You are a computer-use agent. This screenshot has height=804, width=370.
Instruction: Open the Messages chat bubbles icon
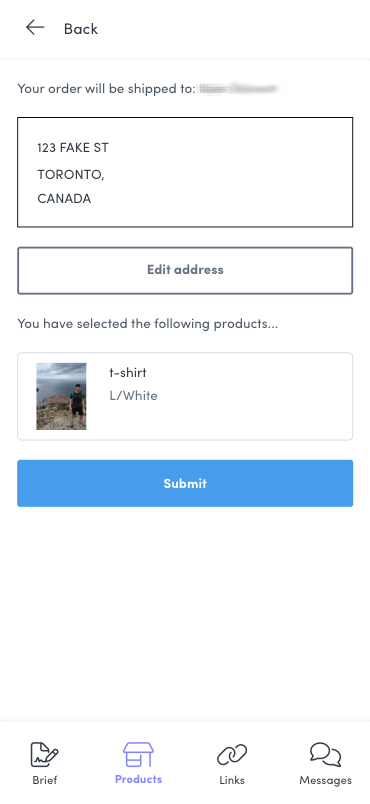point(325,755)
